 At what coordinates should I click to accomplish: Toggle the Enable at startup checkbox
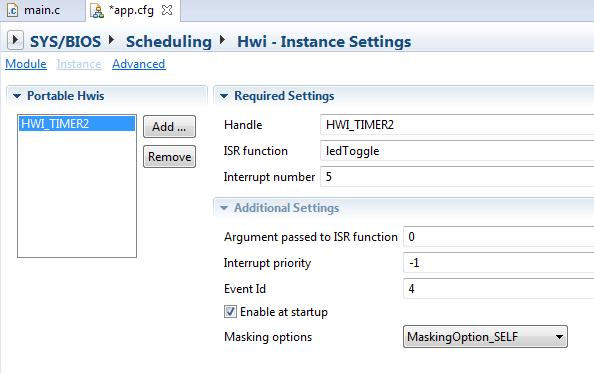pos(230,312)
